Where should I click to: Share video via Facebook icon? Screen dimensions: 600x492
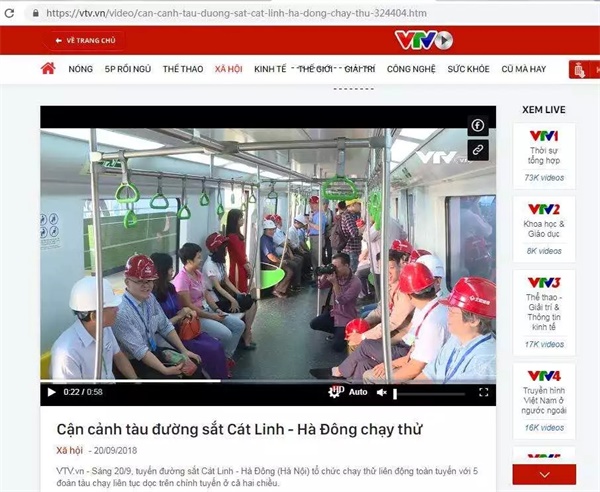click(478, 125)
